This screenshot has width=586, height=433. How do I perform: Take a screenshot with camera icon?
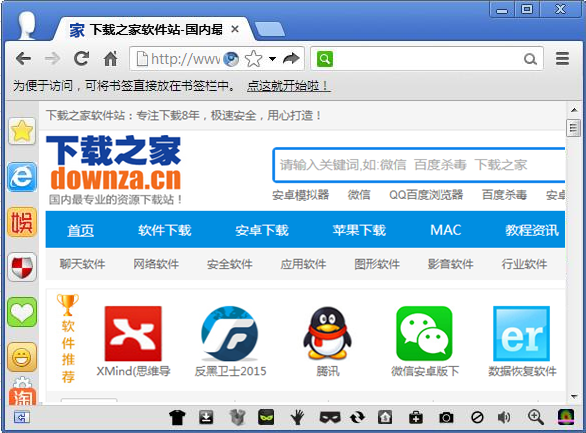point(445,417)
